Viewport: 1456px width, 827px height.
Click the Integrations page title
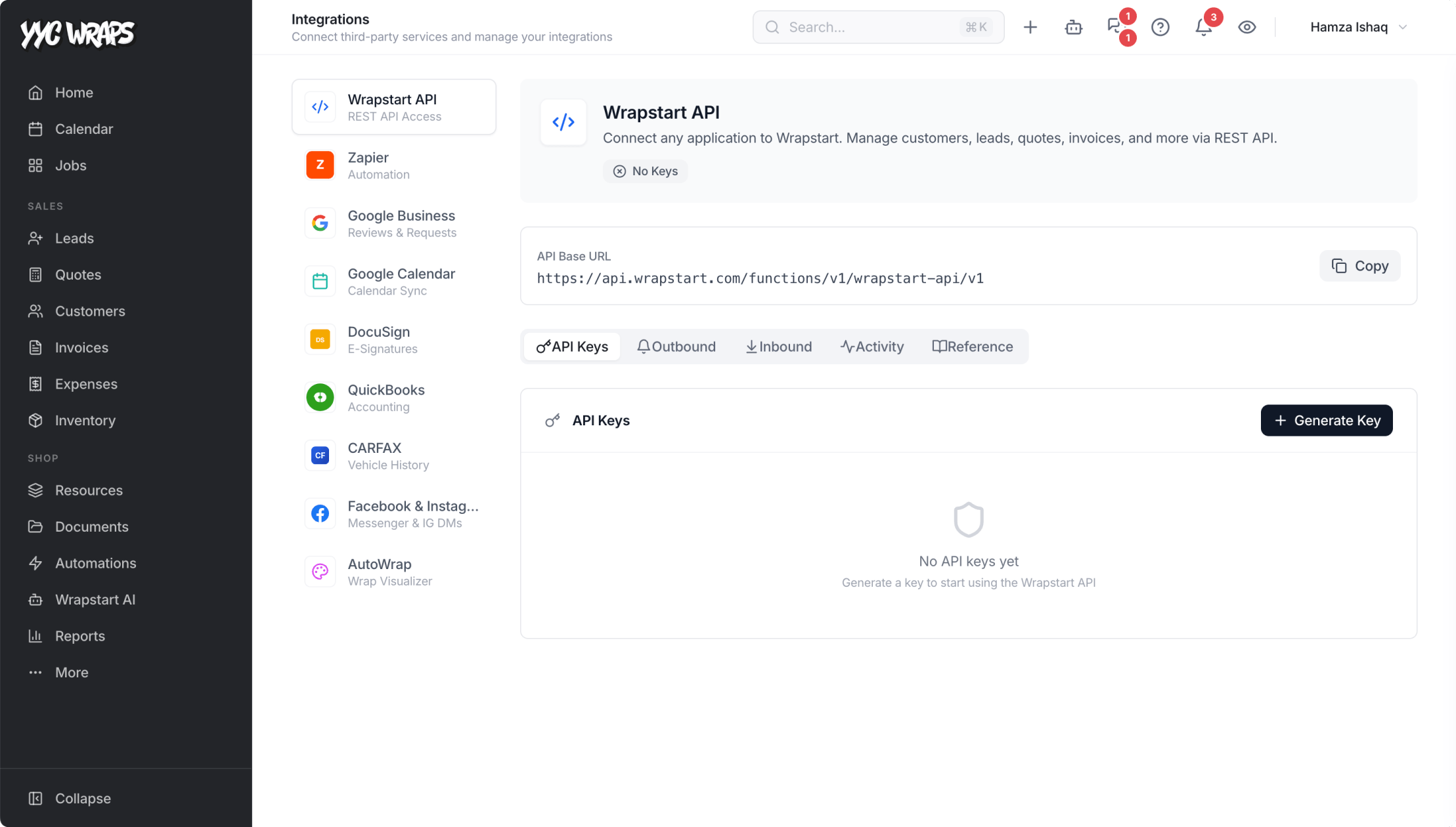330,19
